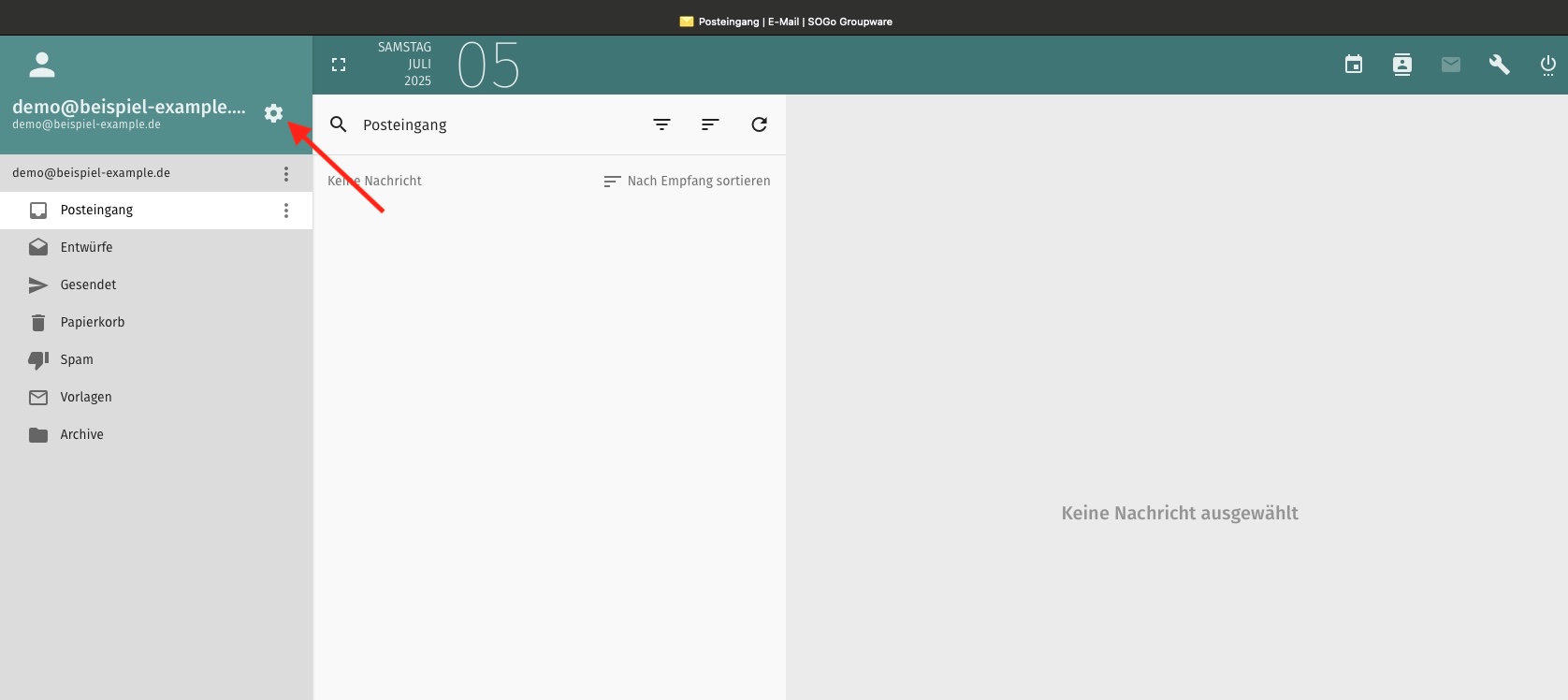
Task: Toggle fullscreen expand icon
Action: [339, 65]
